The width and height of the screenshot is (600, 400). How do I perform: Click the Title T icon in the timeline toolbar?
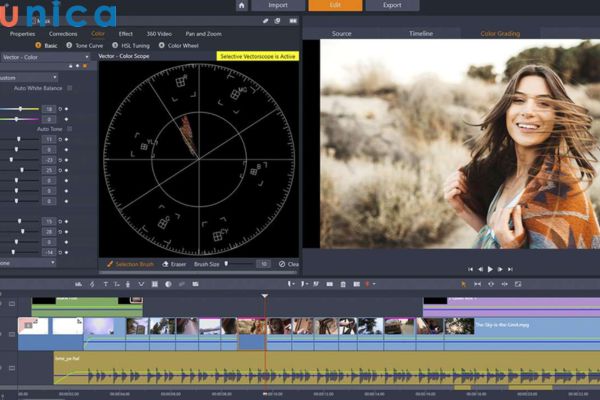106,284
